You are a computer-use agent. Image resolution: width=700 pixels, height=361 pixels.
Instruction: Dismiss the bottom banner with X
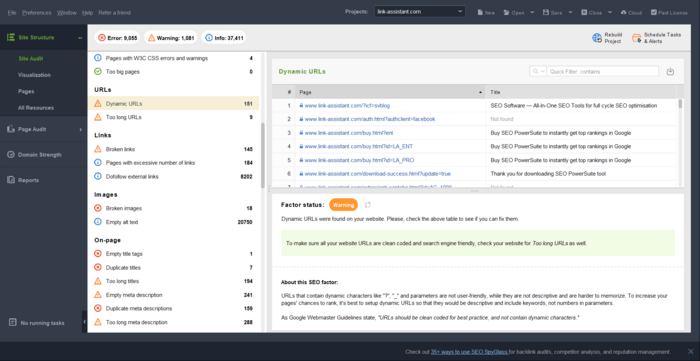tap(691, 352)
